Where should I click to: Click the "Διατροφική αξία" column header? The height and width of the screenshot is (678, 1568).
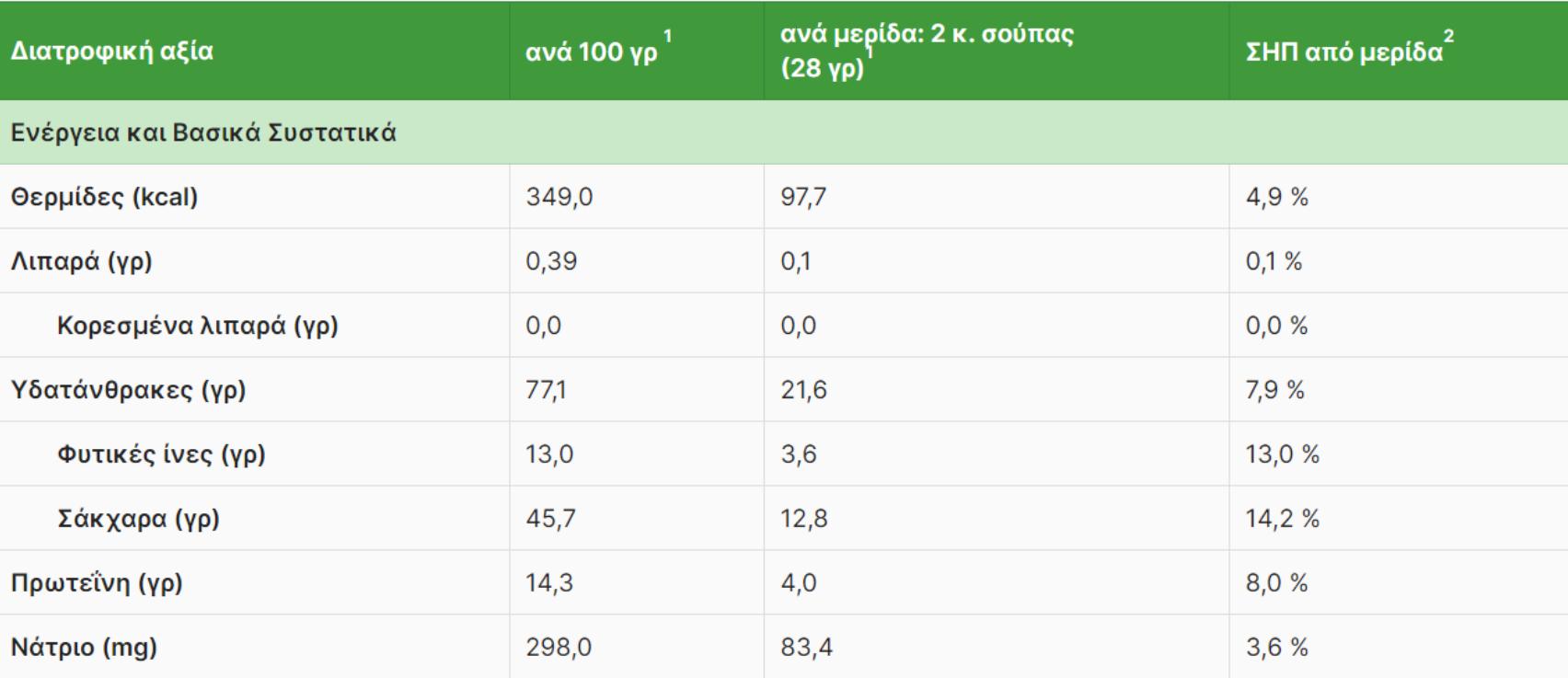(111, 51)
